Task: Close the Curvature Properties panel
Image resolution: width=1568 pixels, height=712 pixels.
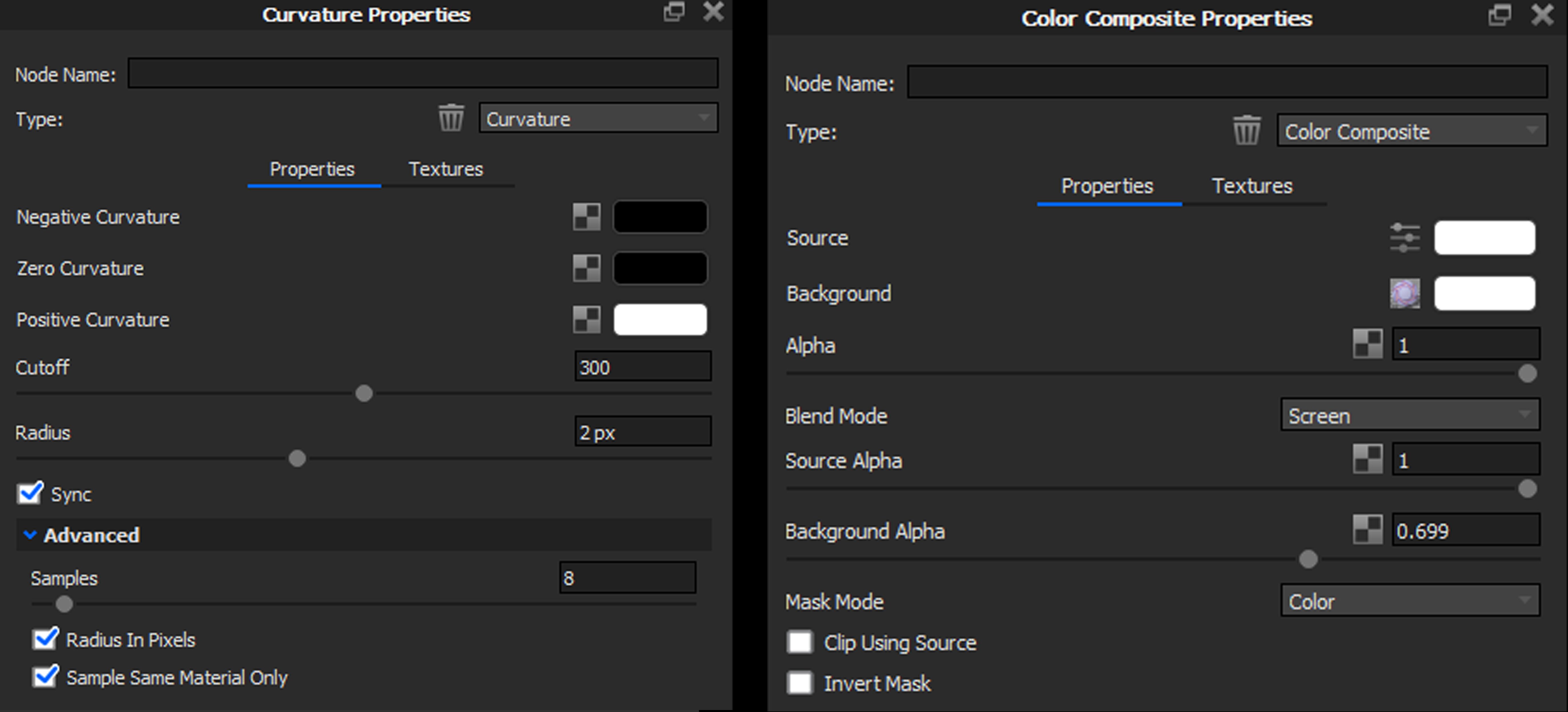Action: (713, 12)
